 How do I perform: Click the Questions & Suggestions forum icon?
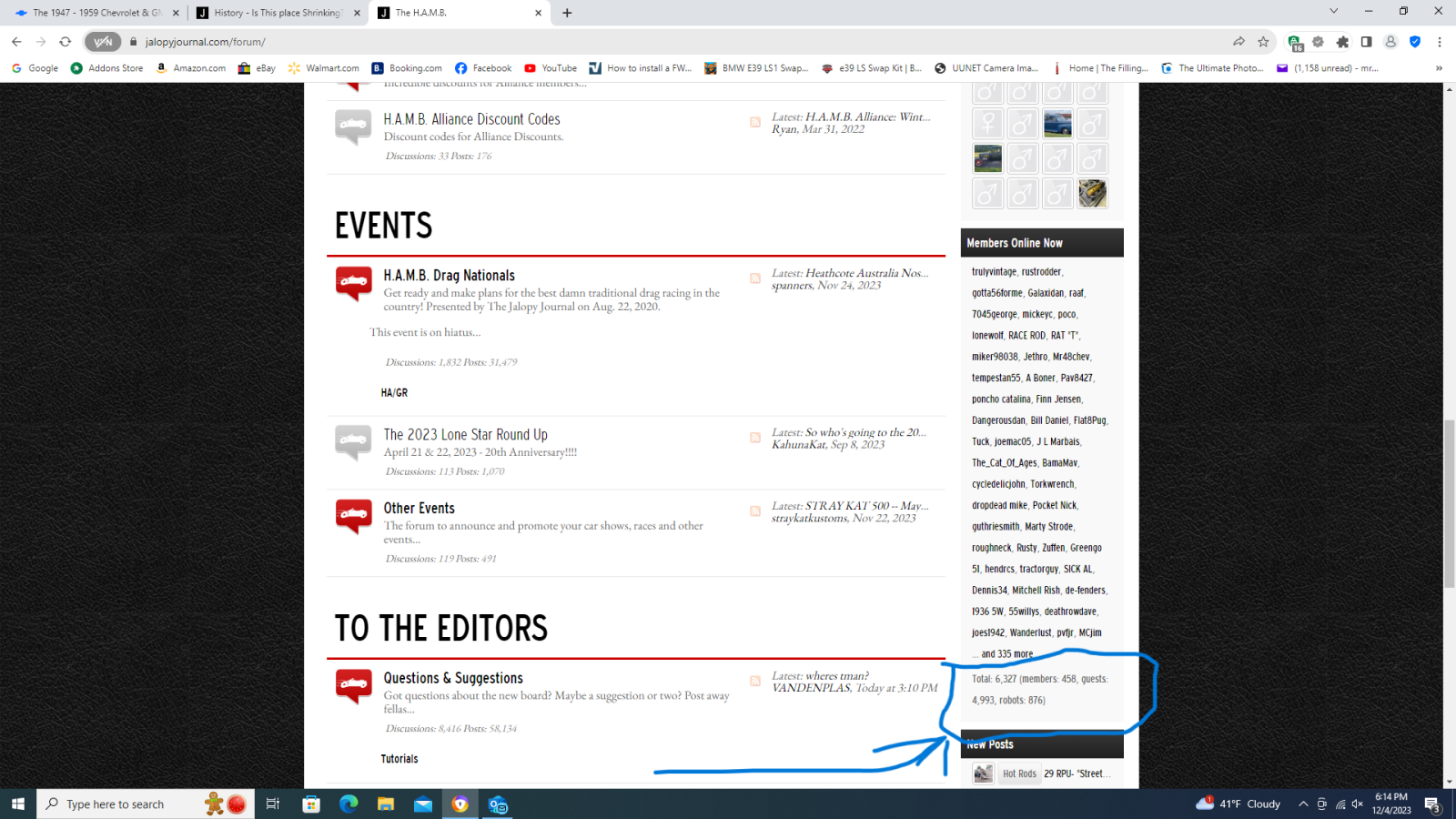353,687
